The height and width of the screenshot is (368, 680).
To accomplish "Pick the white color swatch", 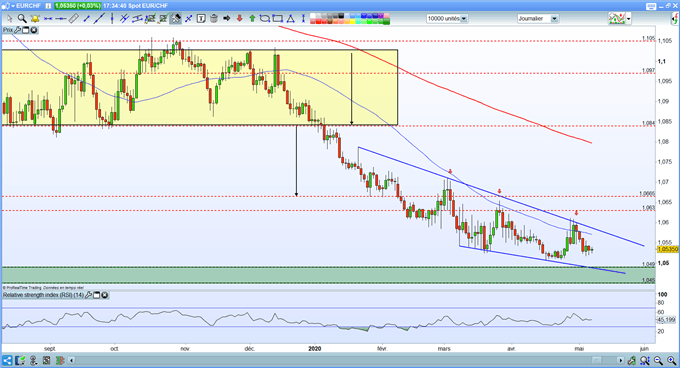I will coord(313,16).
